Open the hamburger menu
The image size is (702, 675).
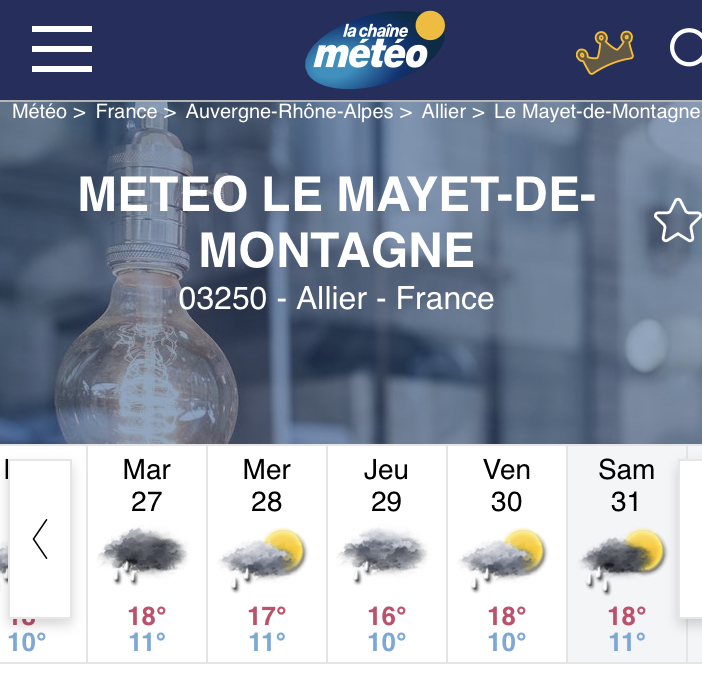coord(62,49)
